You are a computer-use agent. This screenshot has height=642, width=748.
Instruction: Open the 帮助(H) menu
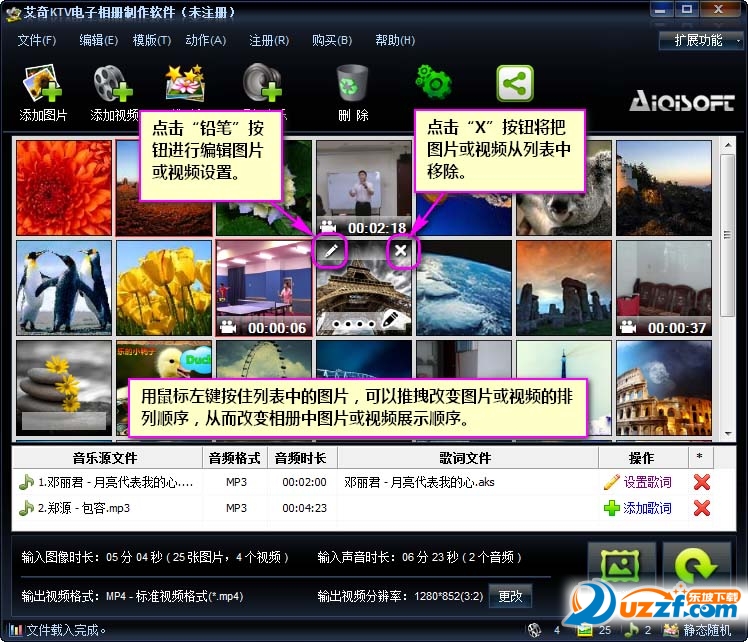[395, 41]
